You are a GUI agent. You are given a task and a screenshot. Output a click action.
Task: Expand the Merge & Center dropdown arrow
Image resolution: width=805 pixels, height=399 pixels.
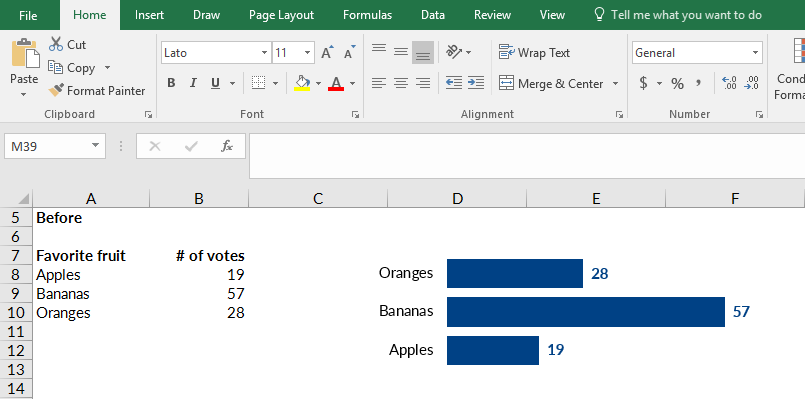(x=616, y=83)
